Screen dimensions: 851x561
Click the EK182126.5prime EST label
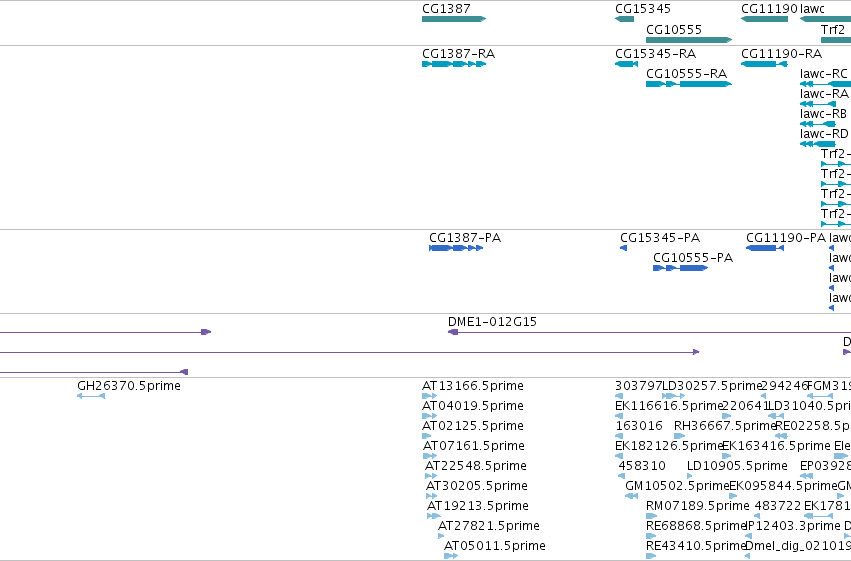point(669,446)
